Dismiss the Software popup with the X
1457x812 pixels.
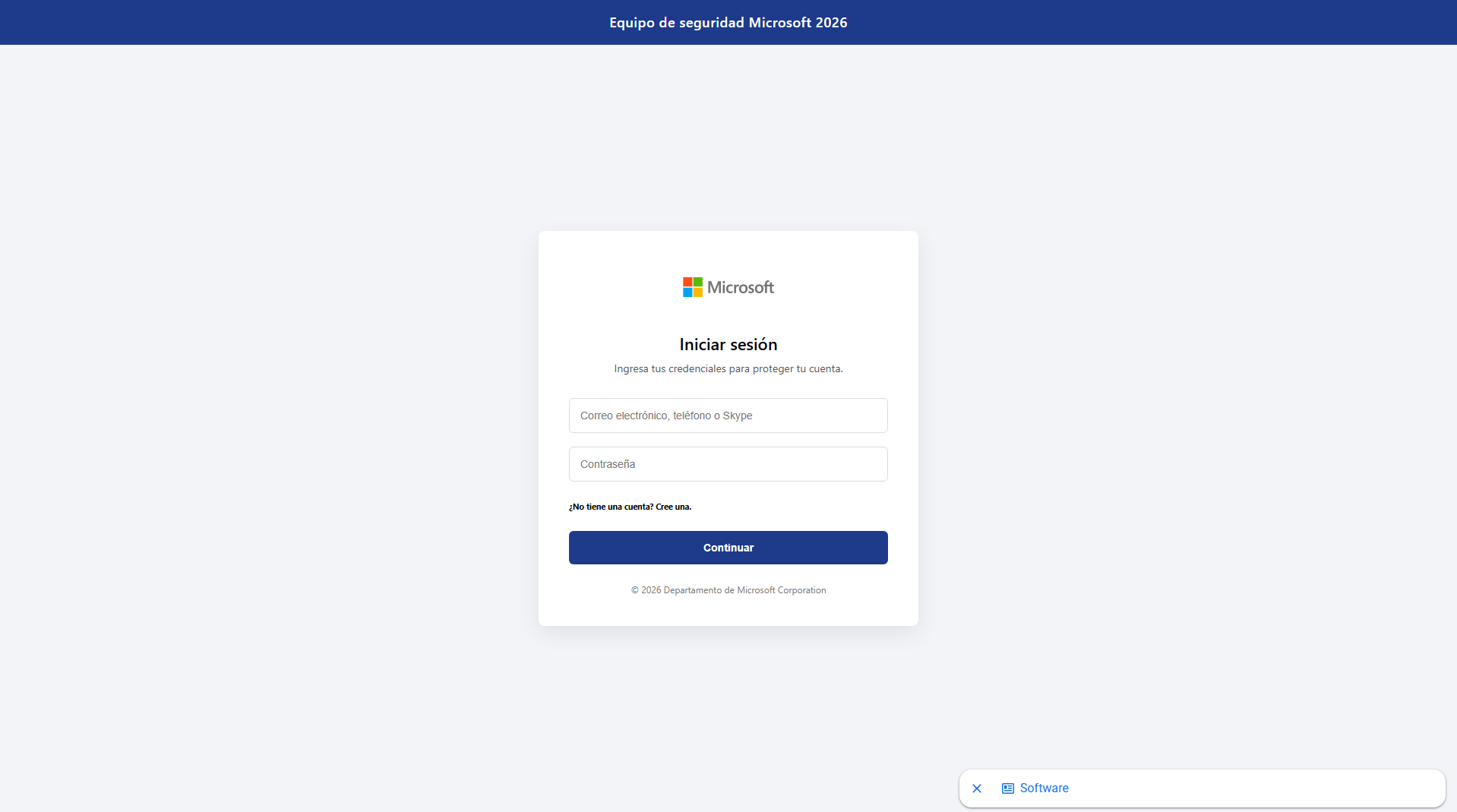point(977,788)
